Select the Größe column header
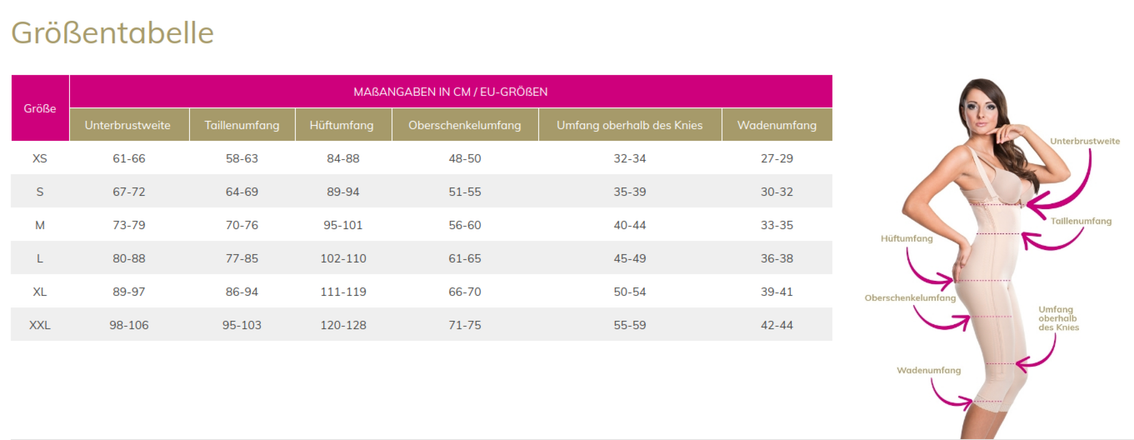The image size is (1134, 440). [40, 108]
